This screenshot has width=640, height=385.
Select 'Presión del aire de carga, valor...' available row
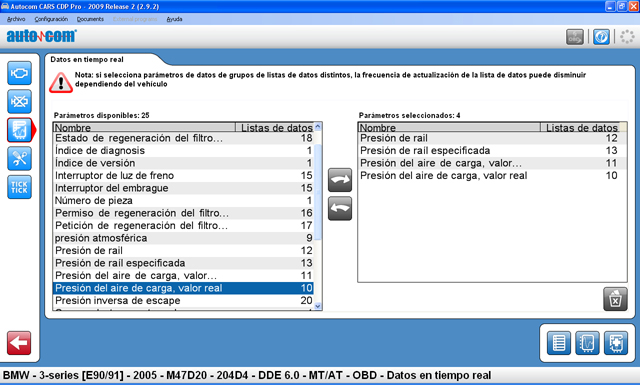[183, 276]
